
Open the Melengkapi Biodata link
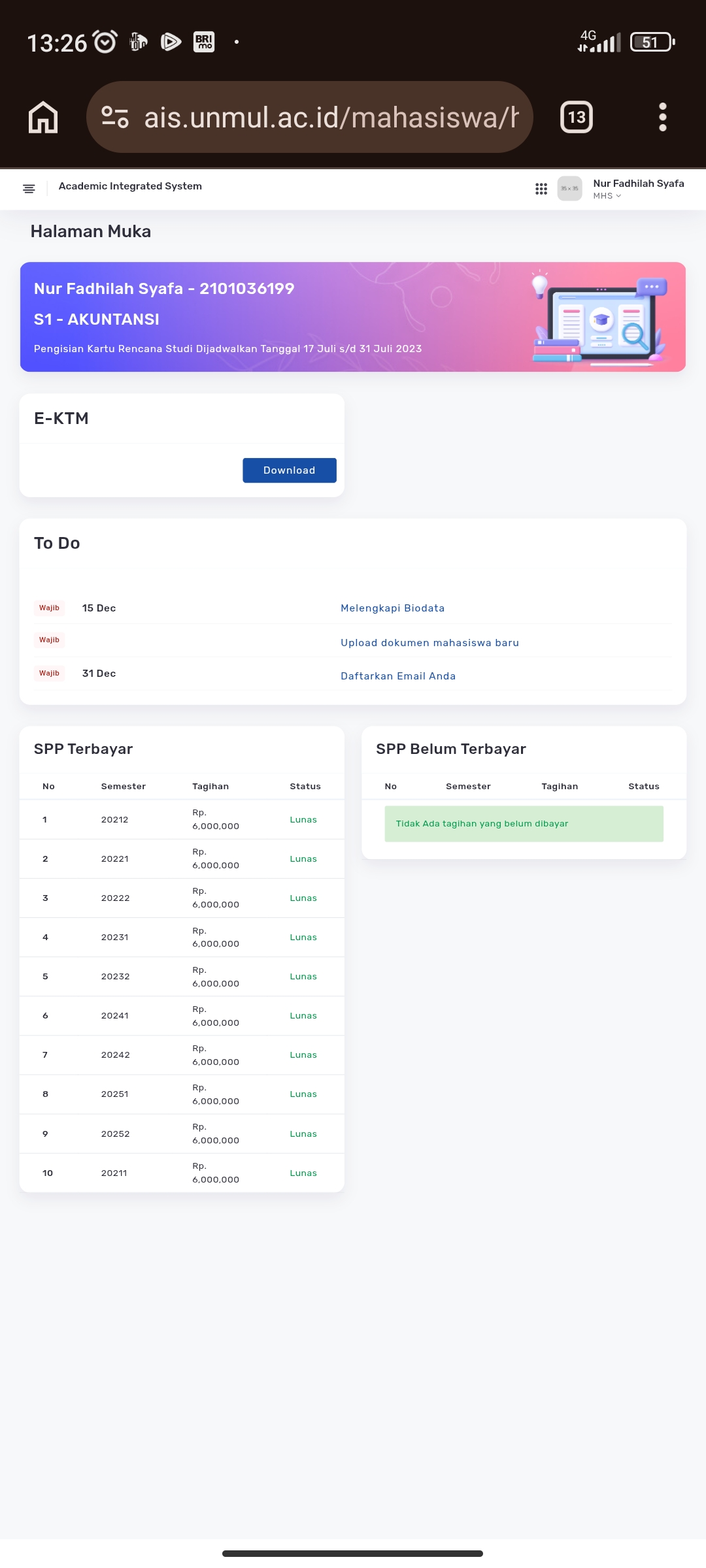(x=392, y=608)
